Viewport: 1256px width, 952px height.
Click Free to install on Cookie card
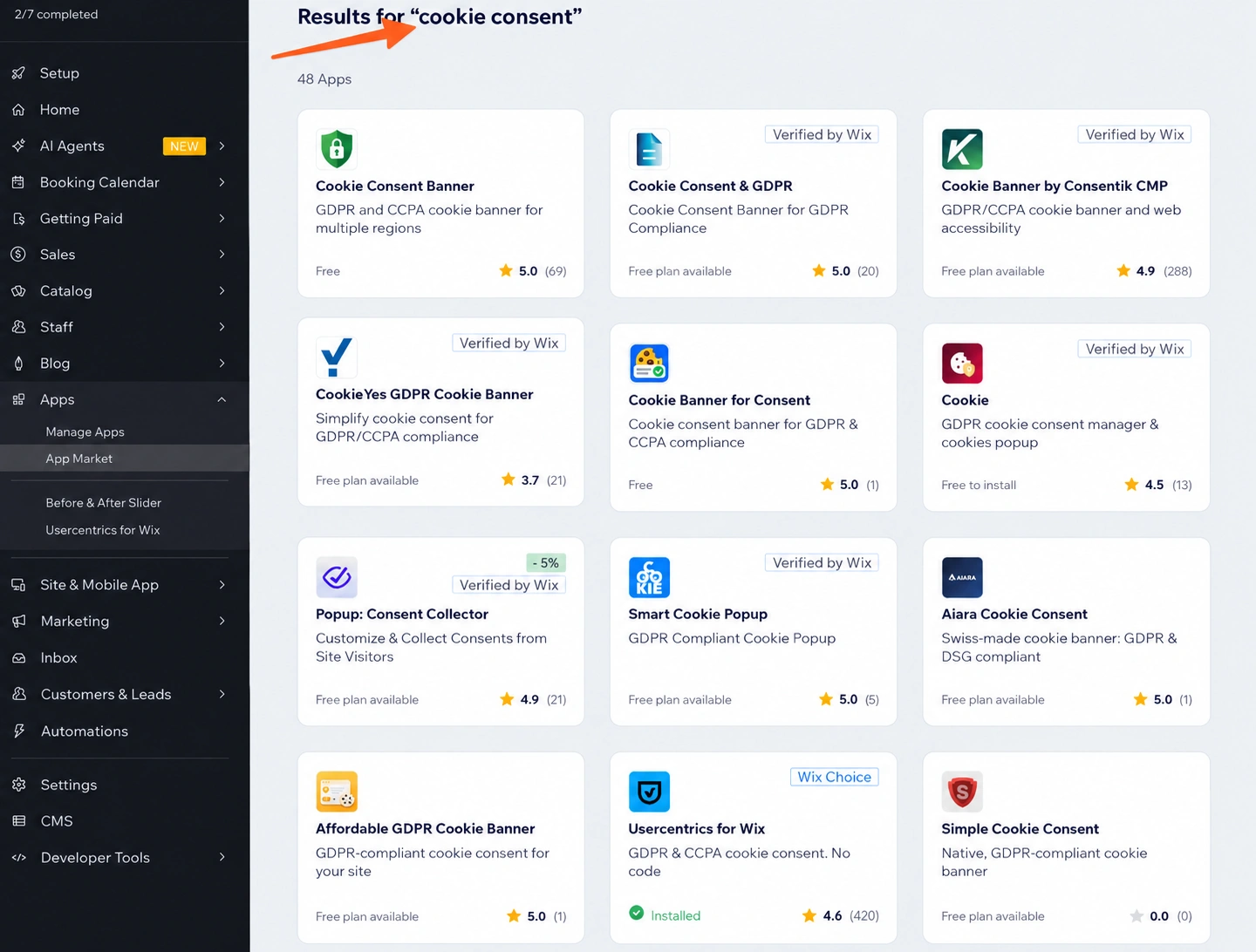click(x=979, y=485)
